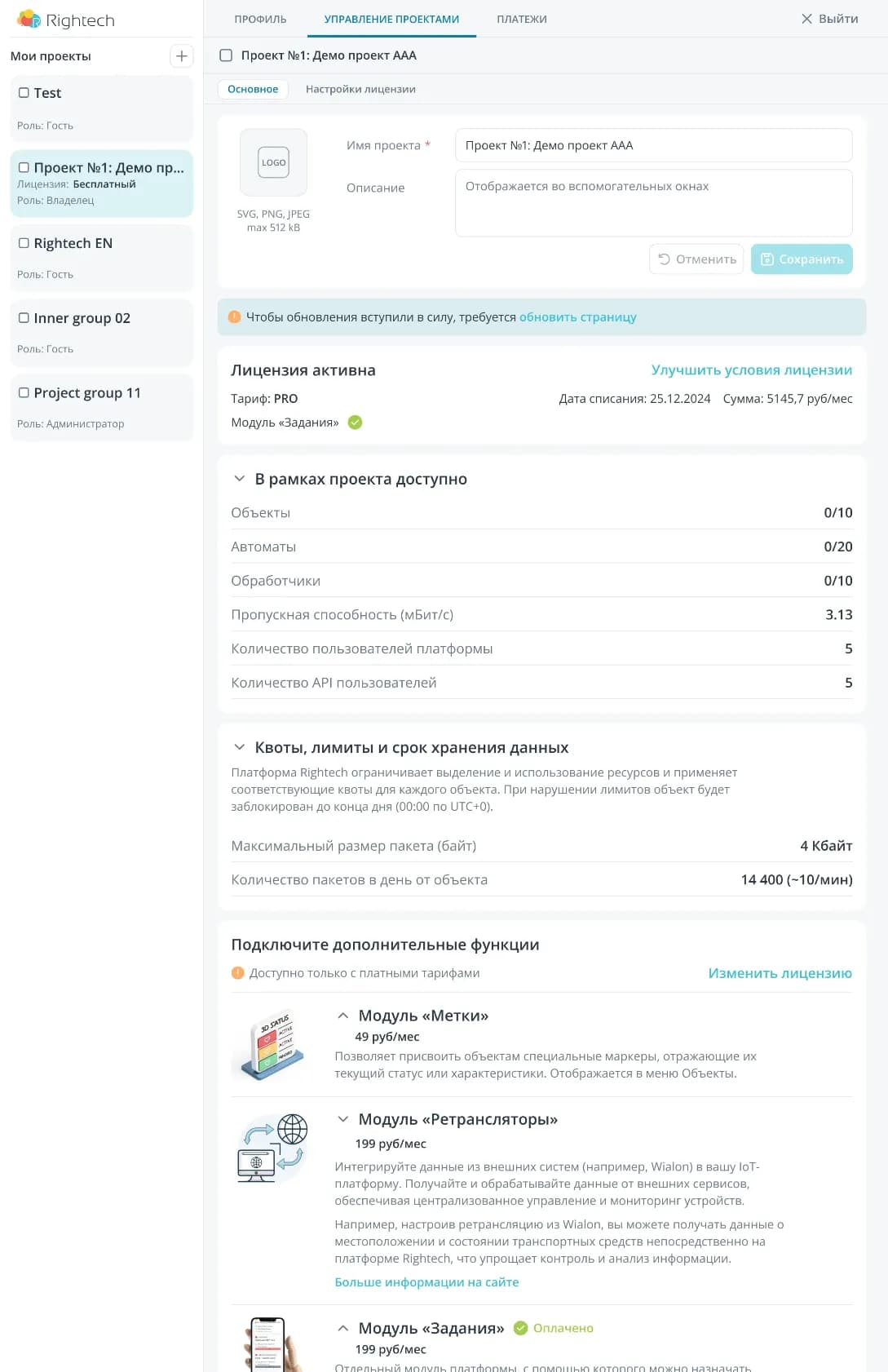
Task: Click the orange warning icon in update notice
Action: point(235,317)
